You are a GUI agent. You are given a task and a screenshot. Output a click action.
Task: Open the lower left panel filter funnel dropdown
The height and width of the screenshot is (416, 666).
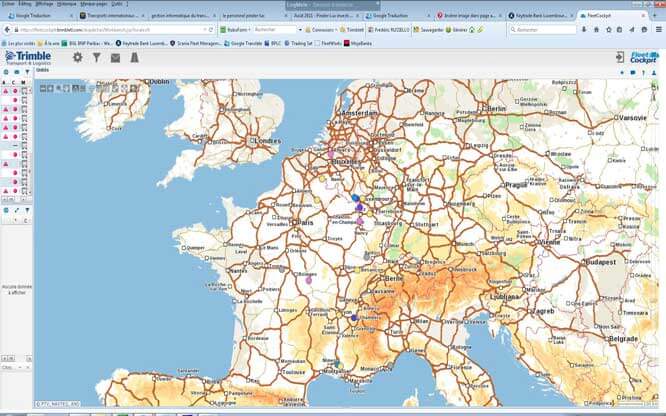[27, 210]
